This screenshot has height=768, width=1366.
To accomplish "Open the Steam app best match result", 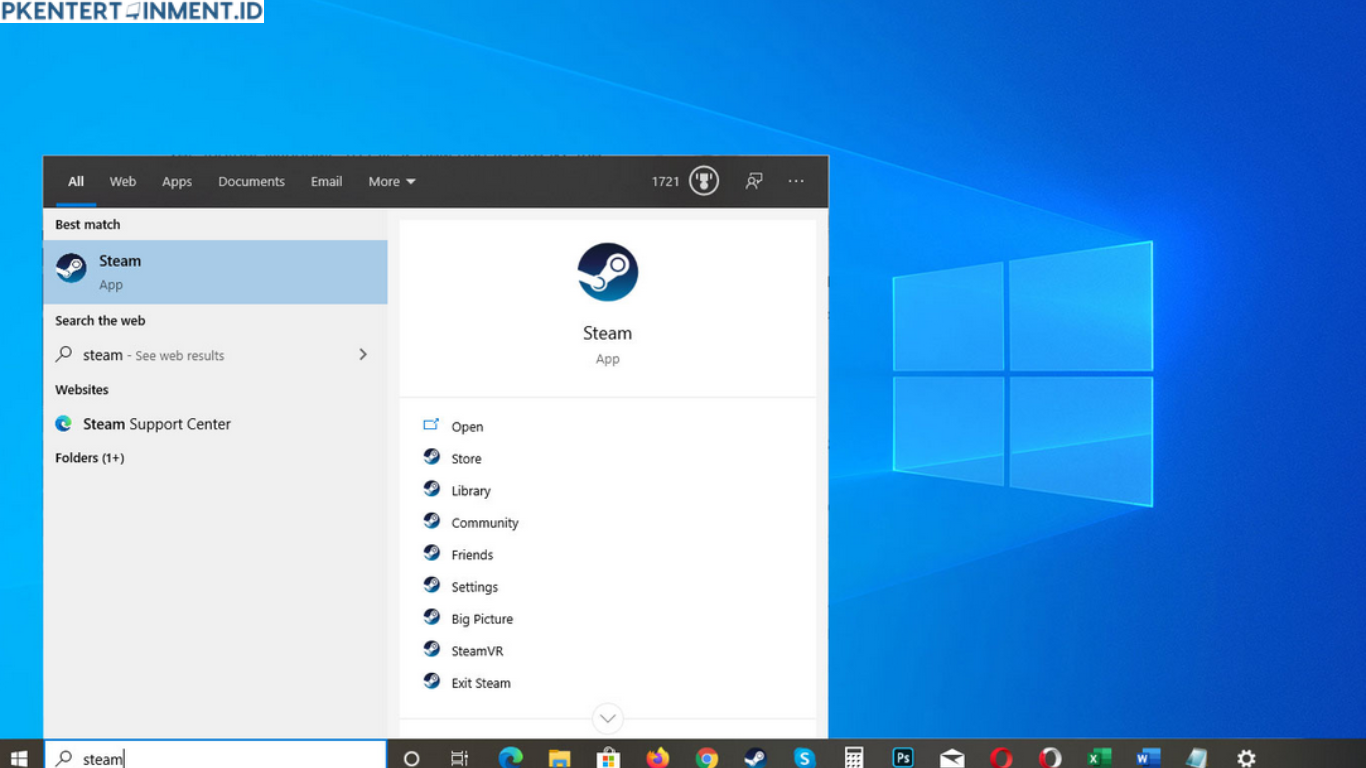I will [x=215, y=272].
